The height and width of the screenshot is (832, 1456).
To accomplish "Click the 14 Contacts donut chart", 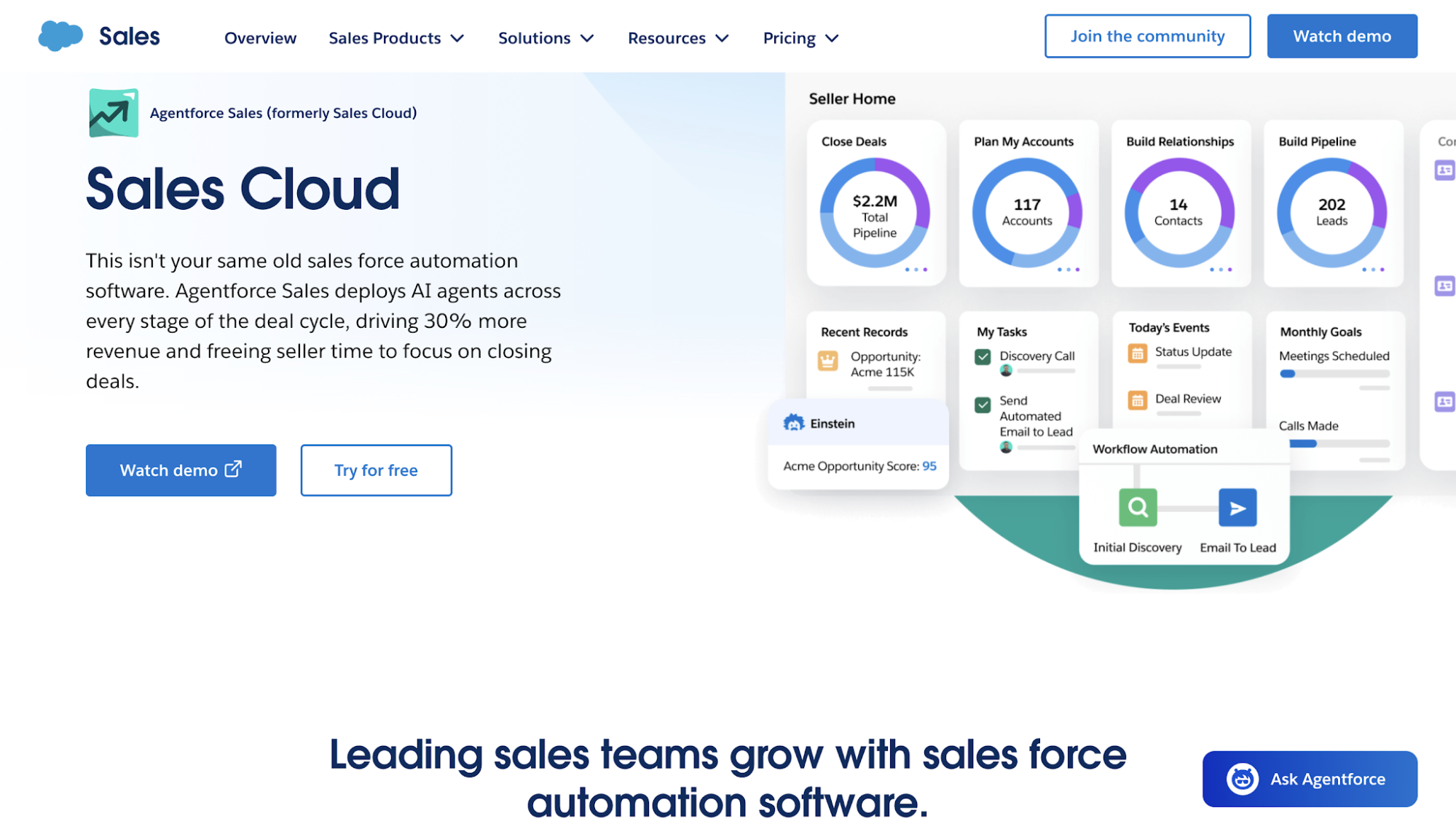I will [x=1178, y=213].
